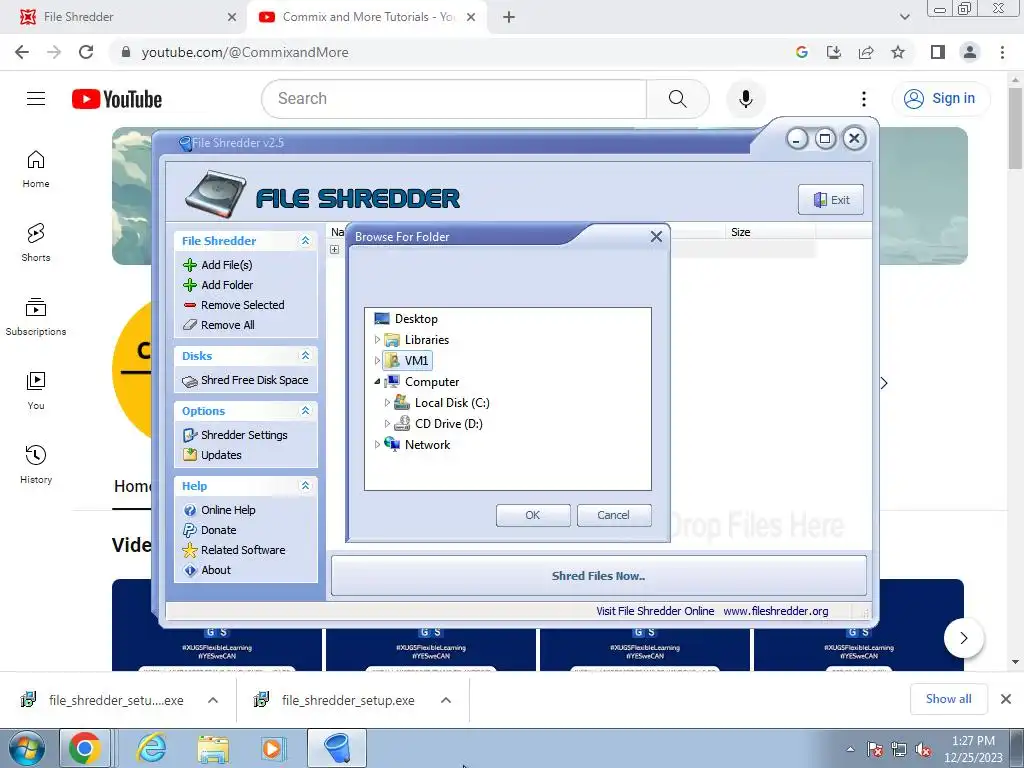Click the YouTube logo
Screen dimensions: 1024x768
point(117,99)
